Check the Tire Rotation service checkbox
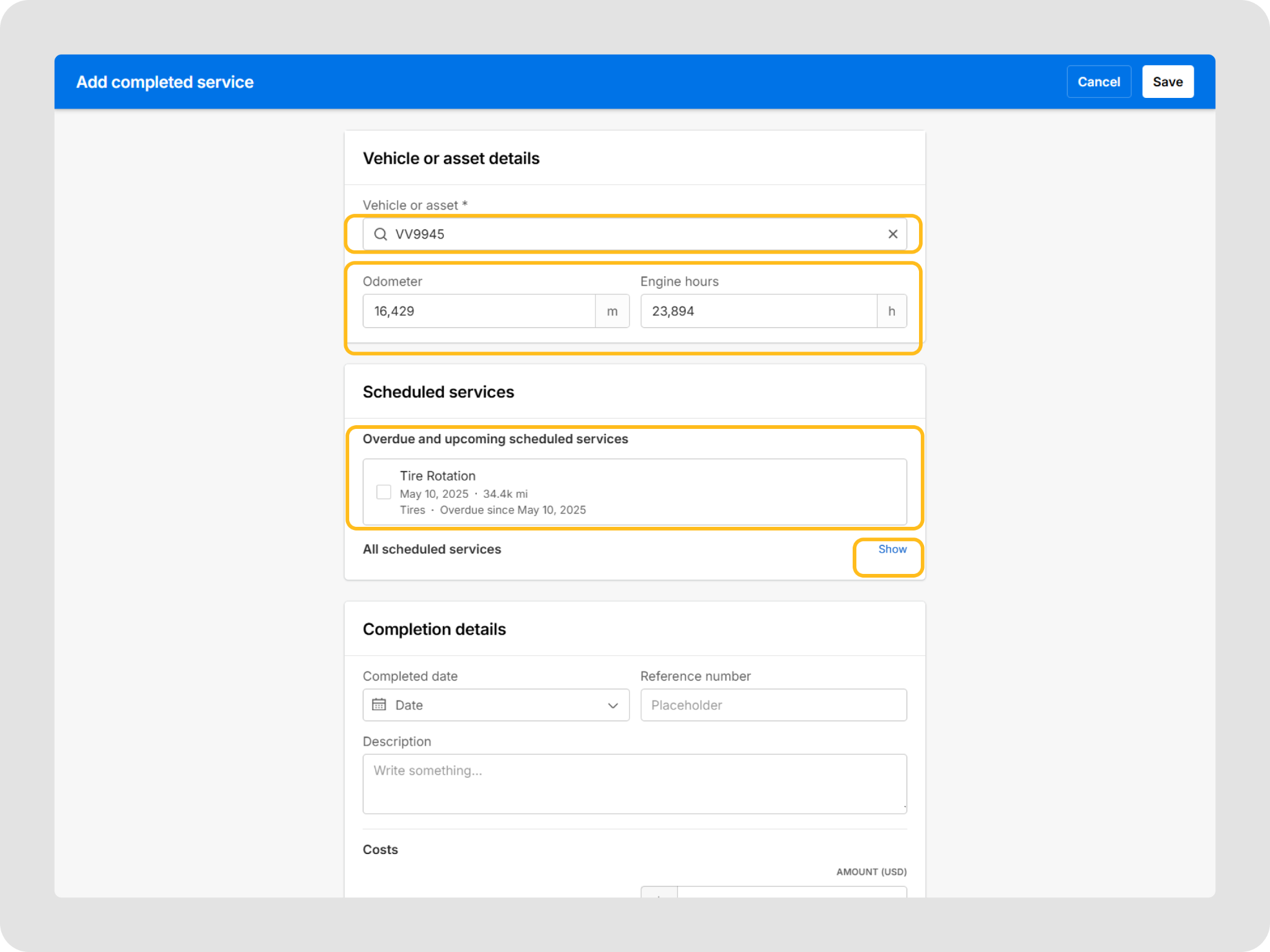 click(384, 492)
